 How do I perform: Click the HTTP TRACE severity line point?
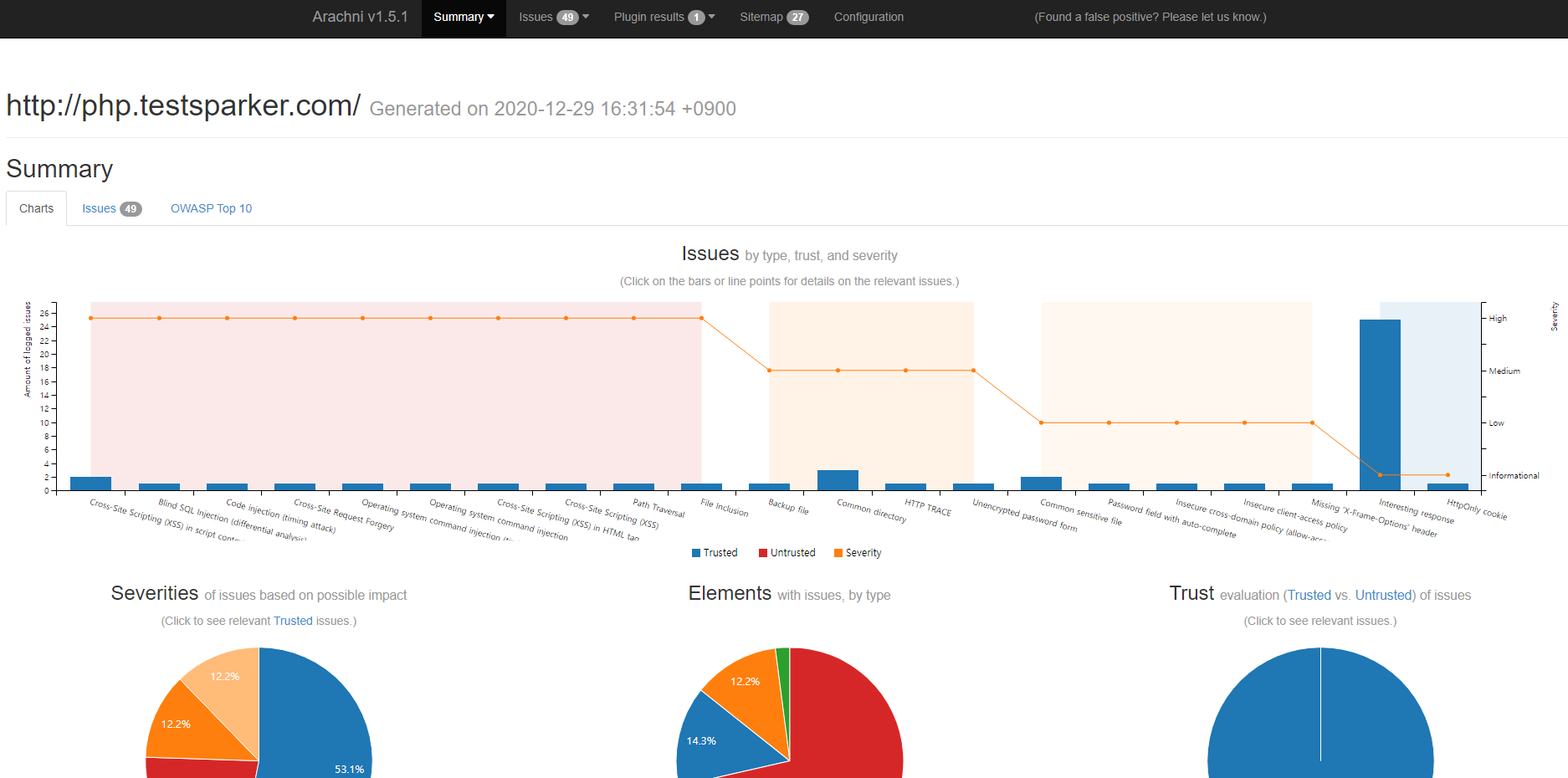905,371
